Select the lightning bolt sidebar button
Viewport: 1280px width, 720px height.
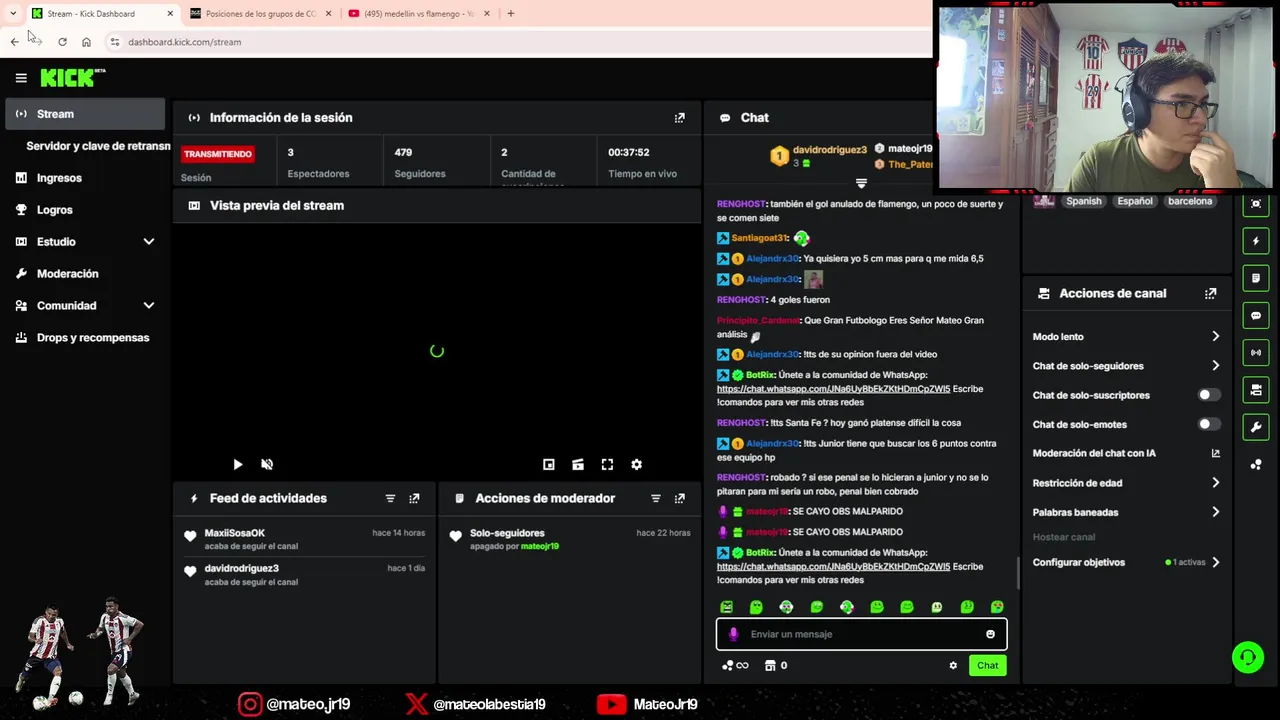[x=1257, y=241]
